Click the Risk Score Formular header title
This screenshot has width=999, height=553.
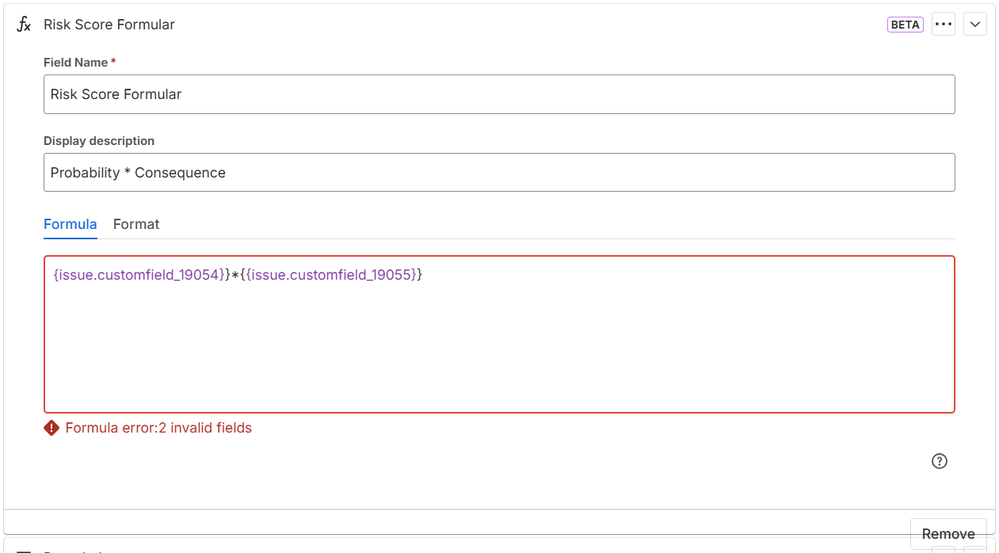pos(109,24)
